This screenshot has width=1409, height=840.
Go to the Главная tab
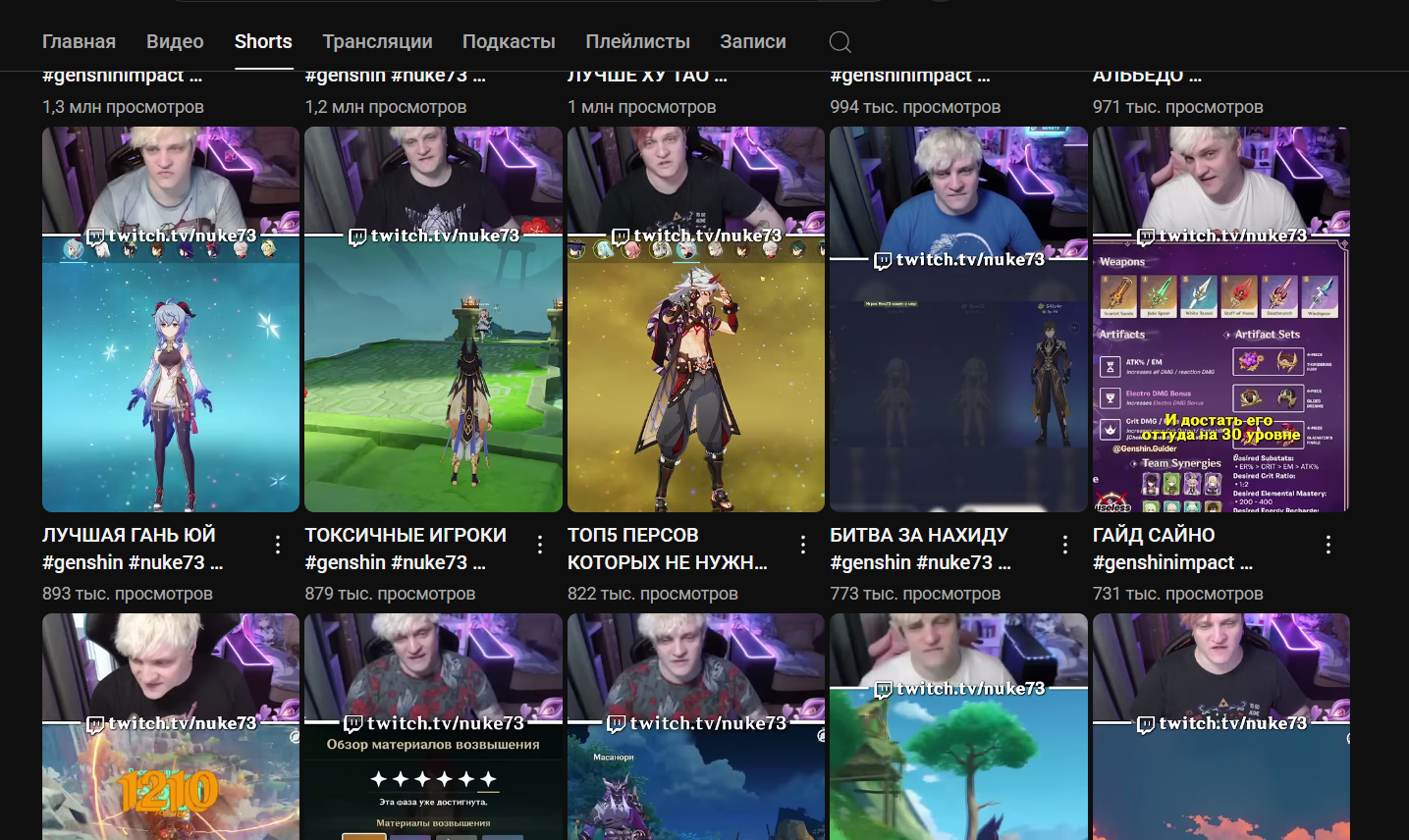[x=79, y=42]
